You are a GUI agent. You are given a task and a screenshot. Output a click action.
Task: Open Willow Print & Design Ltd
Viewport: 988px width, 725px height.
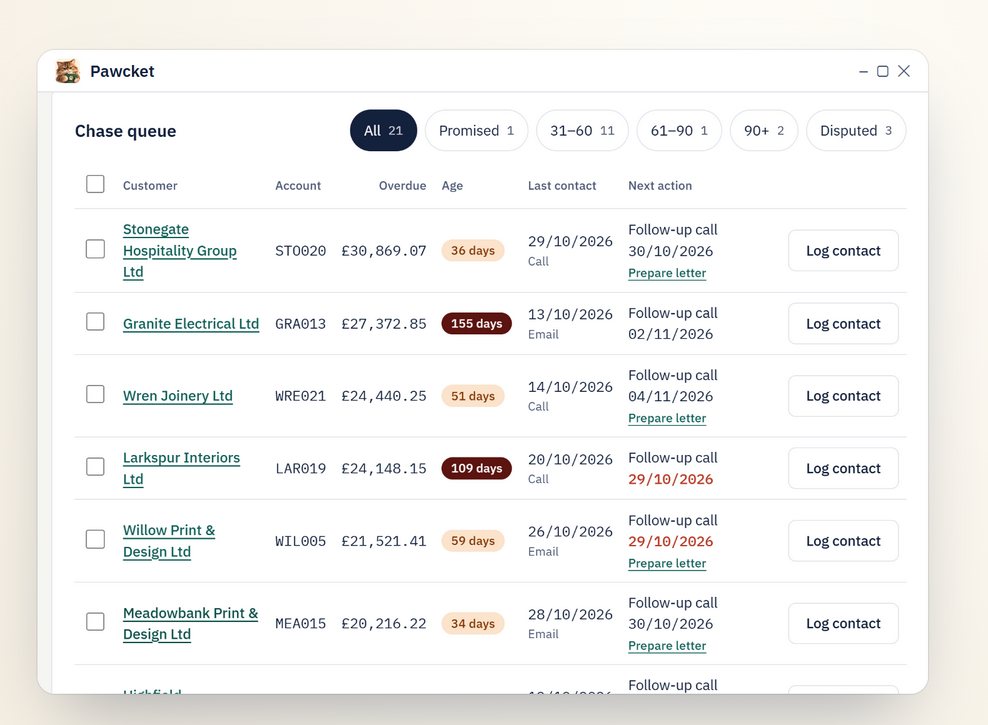coord(169,541)
